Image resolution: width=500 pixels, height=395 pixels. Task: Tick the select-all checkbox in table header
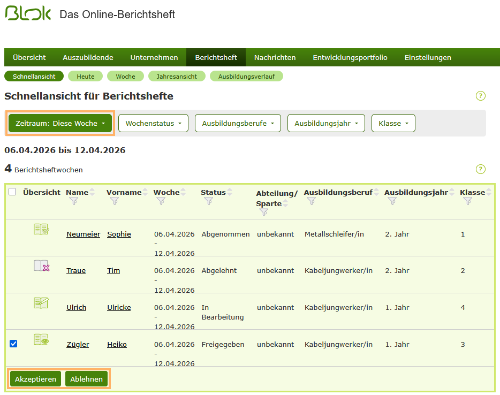pos(12,192)
